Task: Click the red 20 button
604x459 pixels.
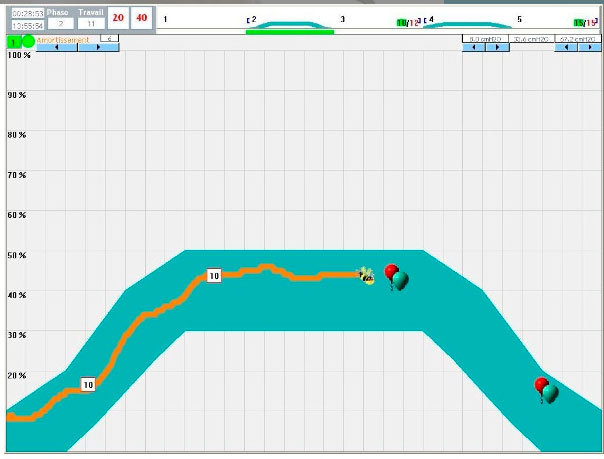Action: [118, 18]
